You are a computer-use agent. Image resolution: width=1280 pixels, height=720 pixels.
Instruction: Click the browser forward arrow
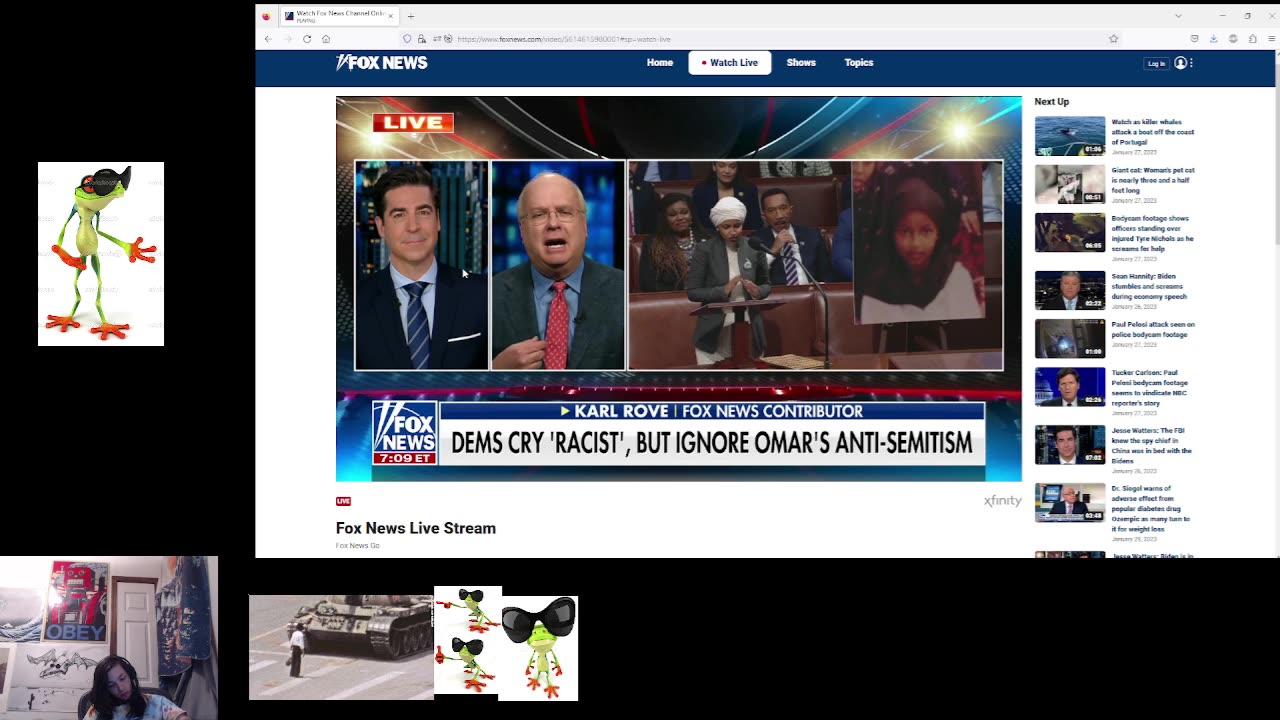[287, 39]
